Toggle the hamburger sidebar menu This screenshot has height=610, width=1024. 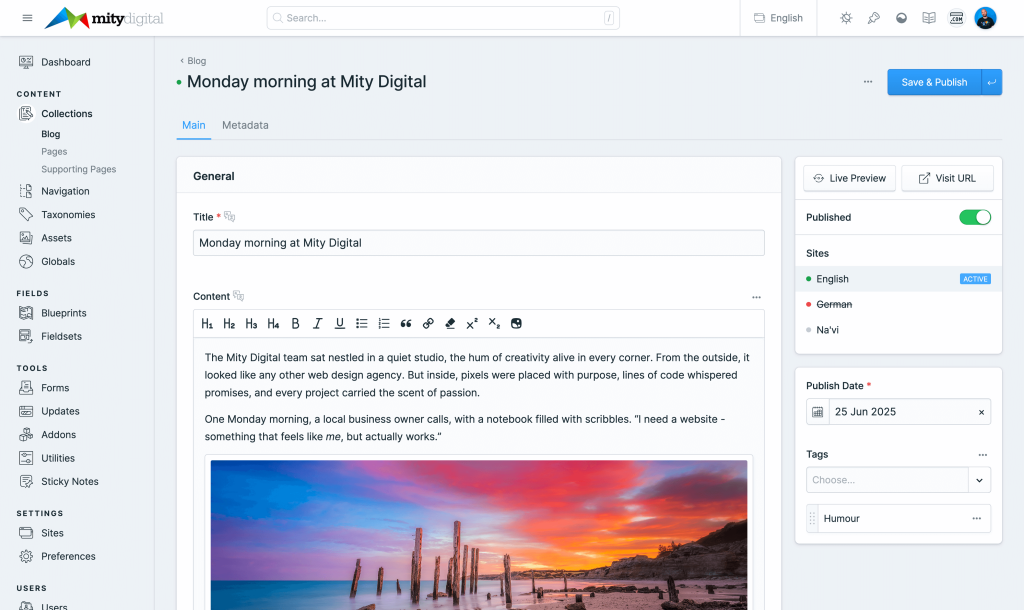click(x=27, y=18)
